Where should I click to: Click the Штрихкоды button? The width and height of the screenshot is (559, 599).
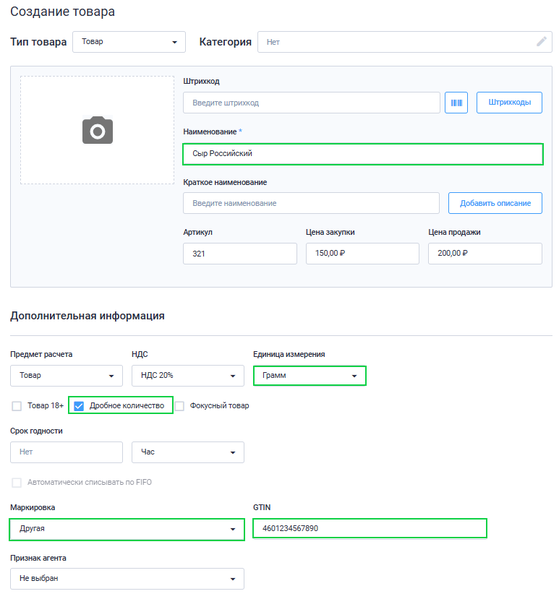pyautogui.click(x=509, y=102)
